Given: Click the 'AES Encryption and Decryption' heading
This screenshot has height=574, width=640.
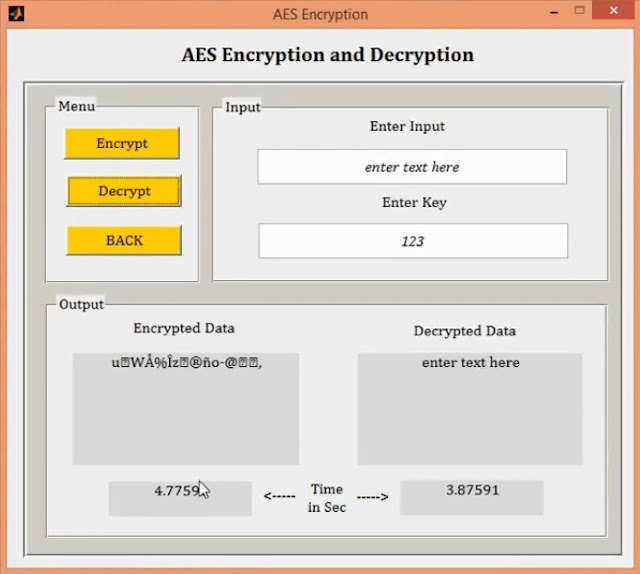Looking at the screenshot, I should (328, 55).
